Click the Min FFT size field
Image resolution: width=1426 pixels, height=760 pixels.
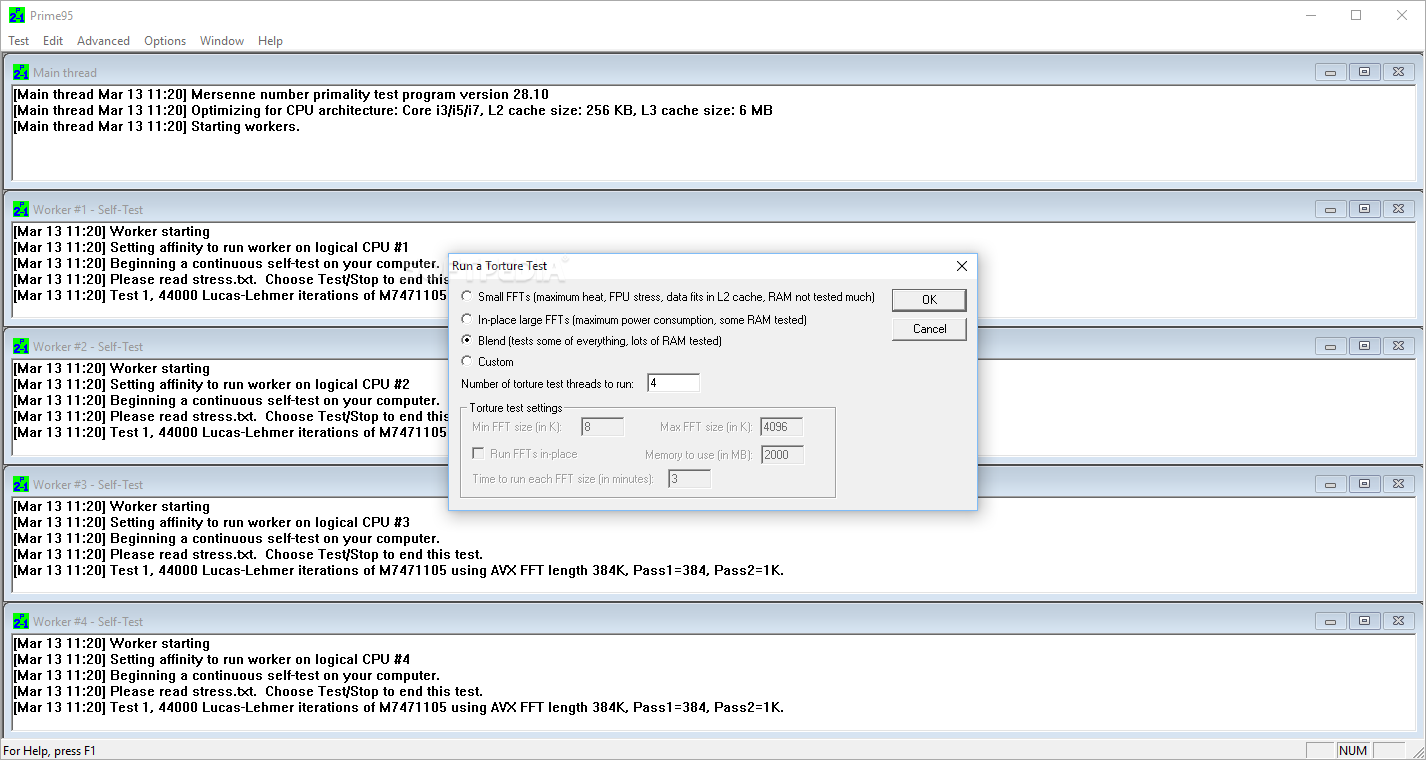pos(602,427)
